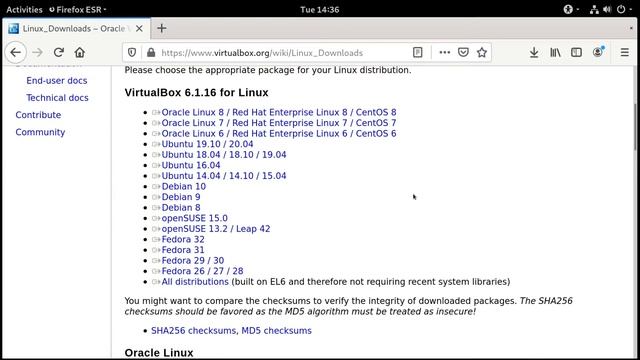Download Debian 8 package
Viewport: 640px width, 360px height.
[181, 208]
